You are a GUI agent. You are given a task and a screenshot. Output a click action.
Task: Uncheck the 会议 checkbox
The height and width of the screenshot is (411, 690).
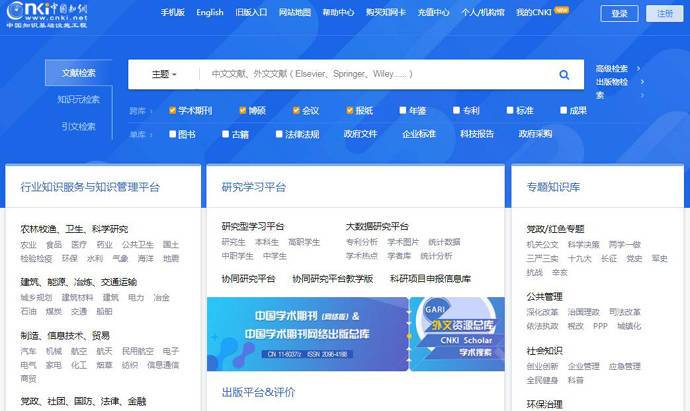point(296,110)
